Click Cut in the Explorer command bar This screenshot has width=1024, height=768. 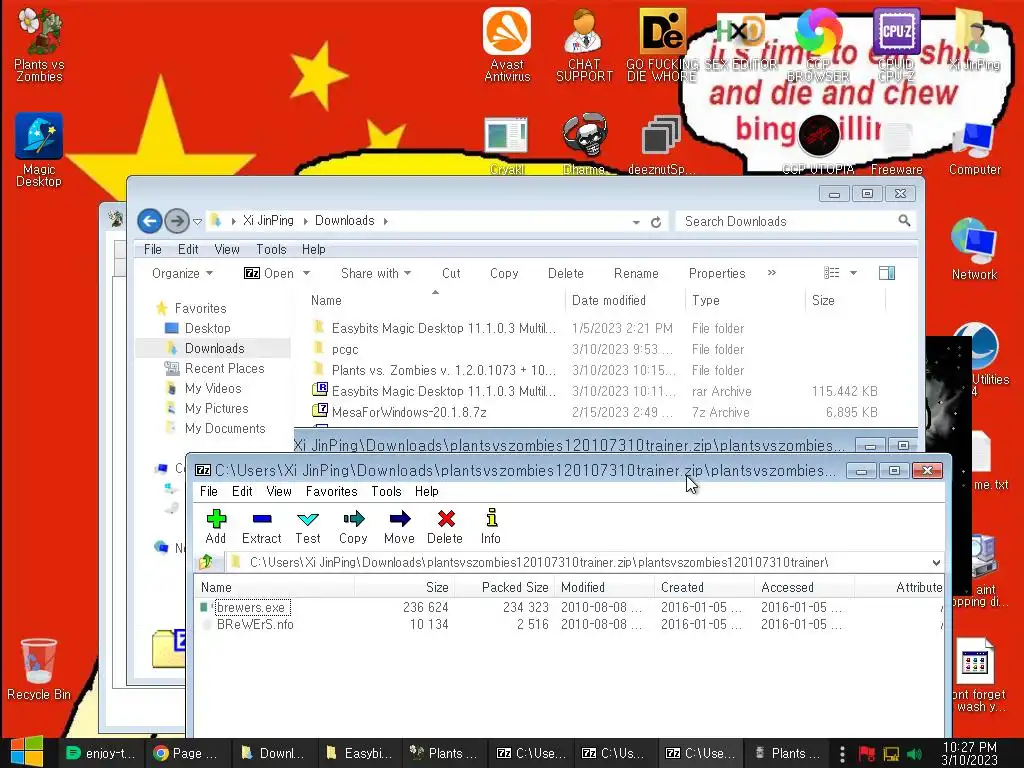pos(451,274)
